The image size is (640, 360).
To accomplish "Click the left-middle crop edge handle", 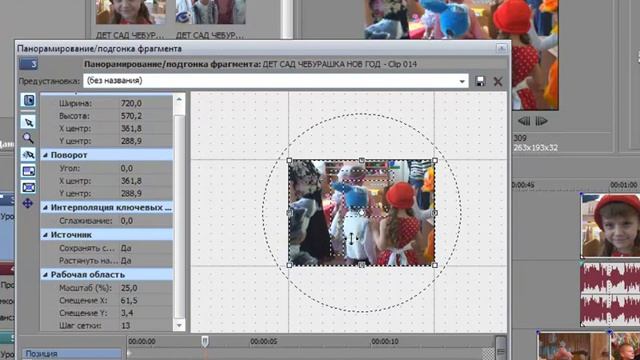I will coord(289,213).
